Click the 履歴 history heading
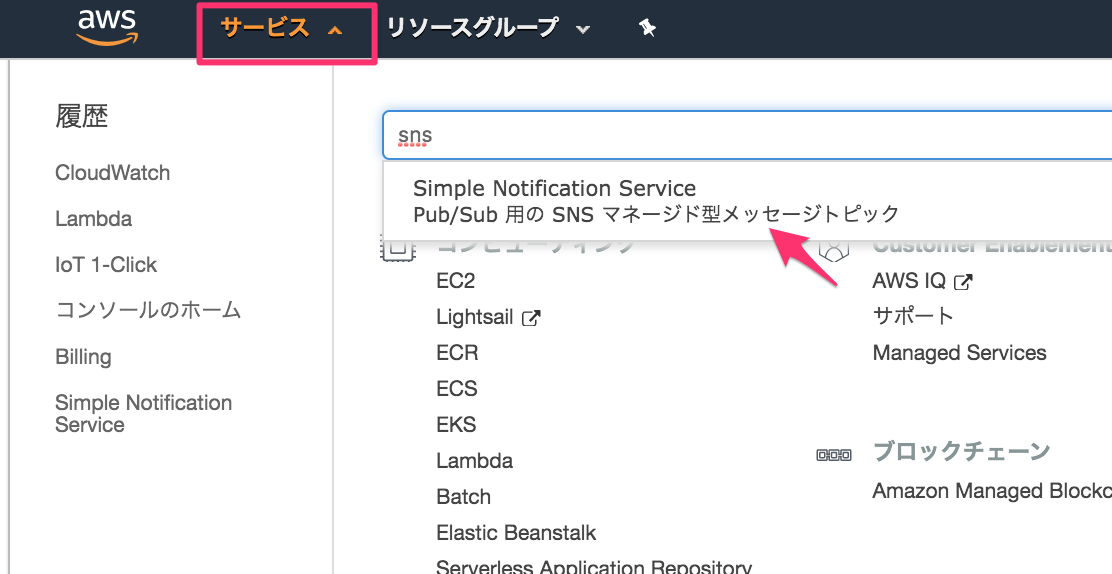 coord(82,116)
